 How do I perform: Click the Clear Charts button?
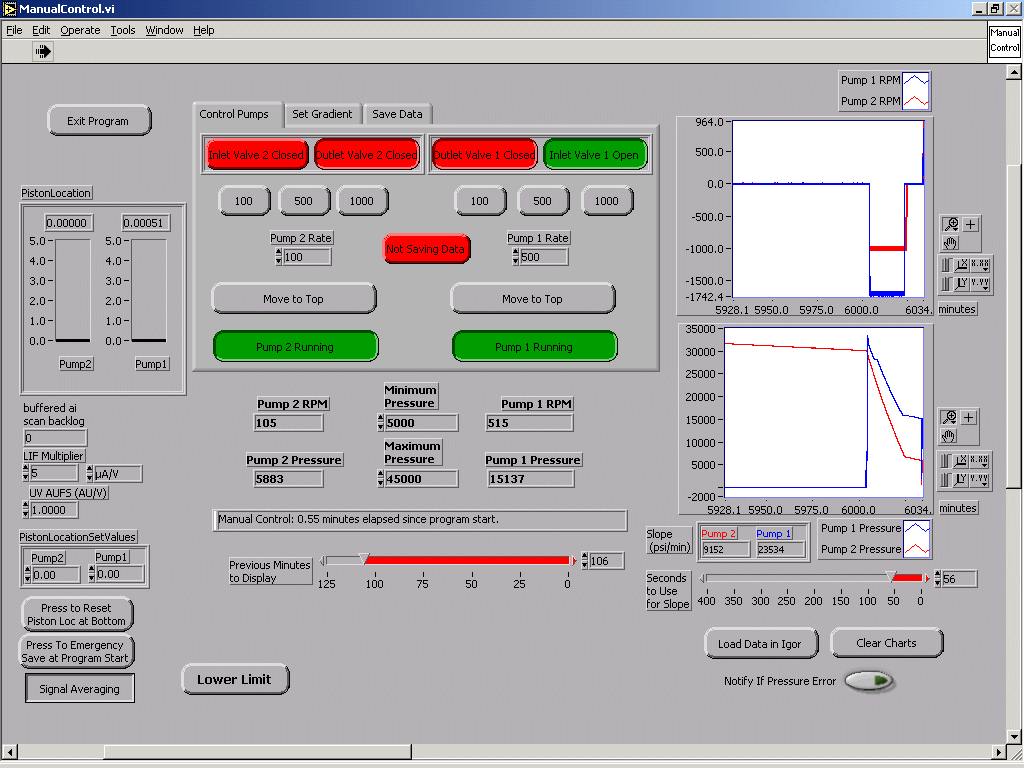(x=886, y=643)
